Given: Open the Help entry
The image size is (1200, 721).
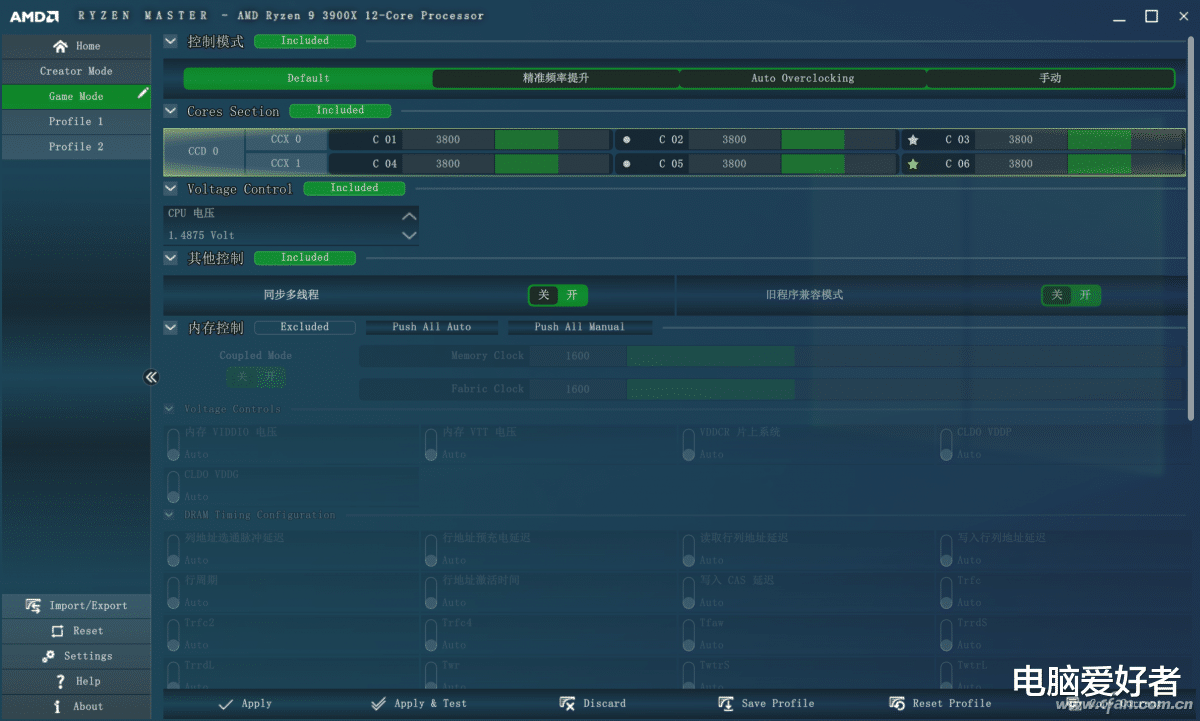Looking at the screenshot, I should tap(76, 681).
